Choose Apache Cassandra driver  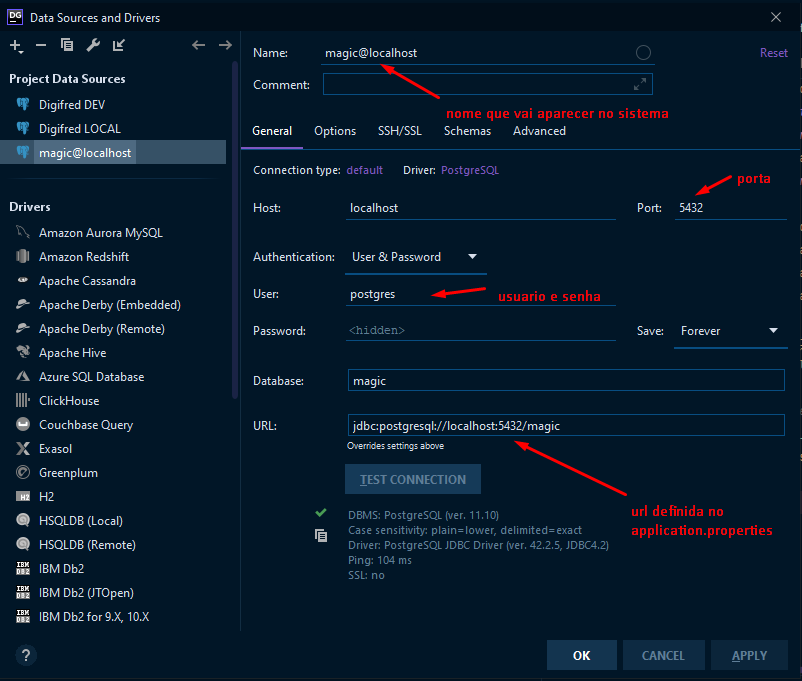point(113,281)
